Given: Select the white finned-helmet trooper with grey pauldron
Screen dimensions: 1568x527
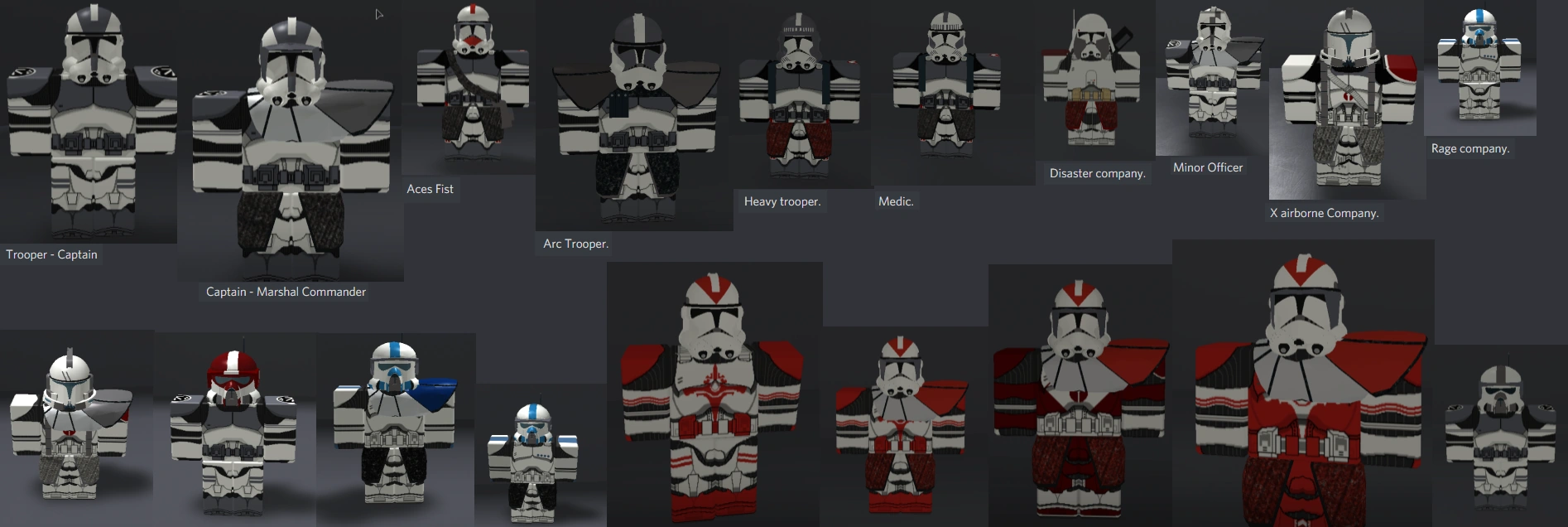Looking at the screenshot, I should click(76, 428).
